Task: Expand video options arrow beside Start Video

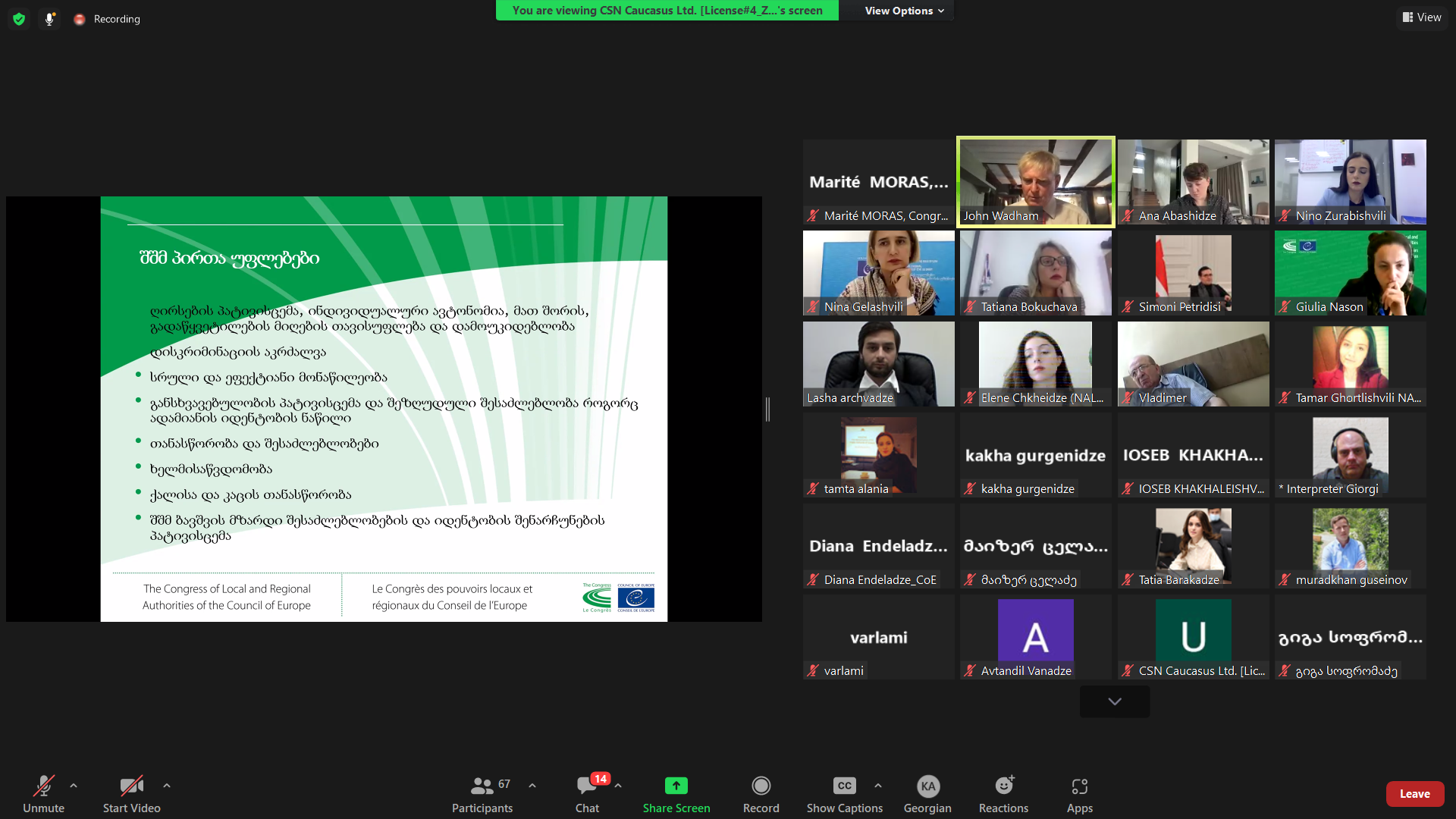Action: point(167,786)
